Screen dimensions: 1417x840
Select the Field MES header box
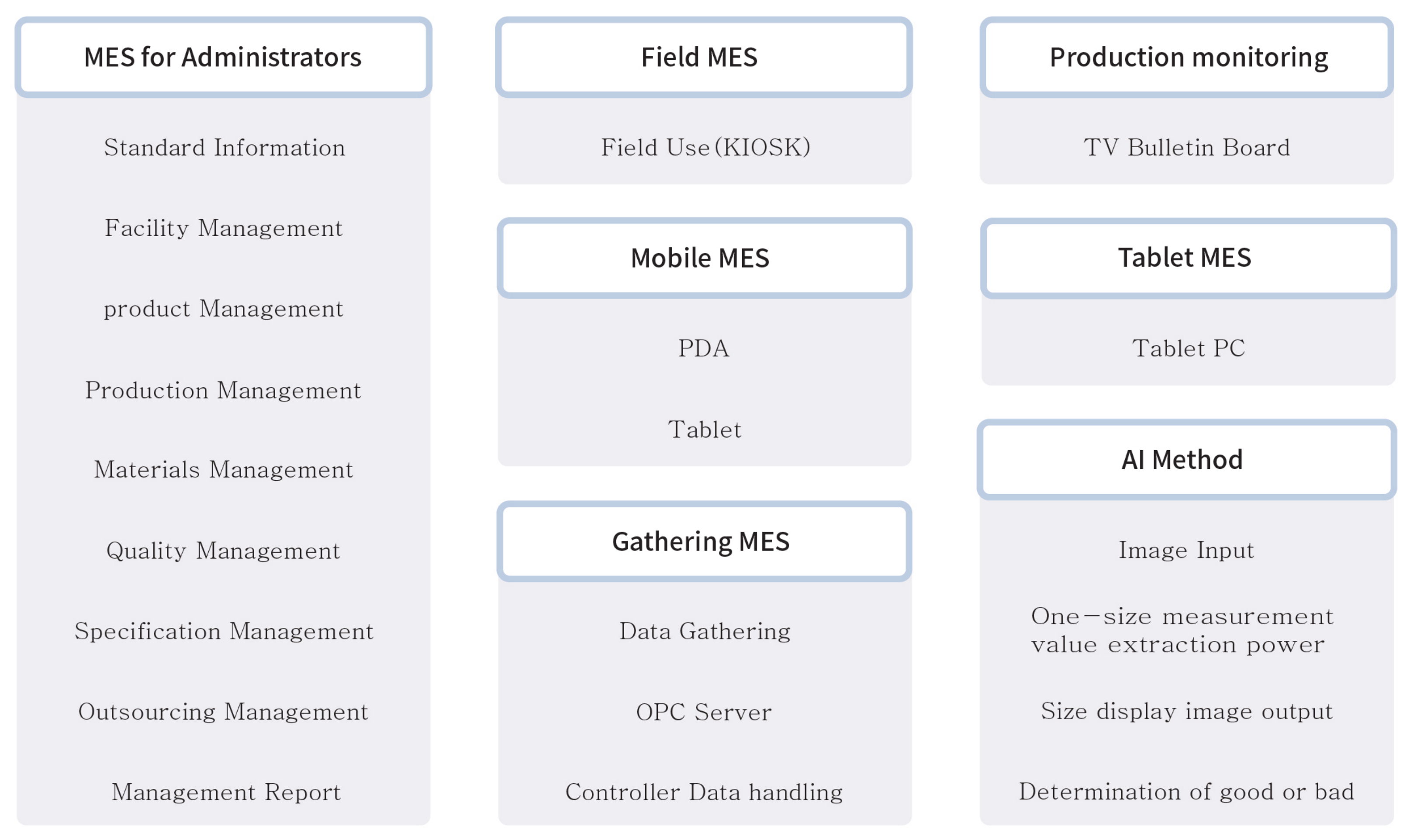pyautogui.click(x=703, y=57)
